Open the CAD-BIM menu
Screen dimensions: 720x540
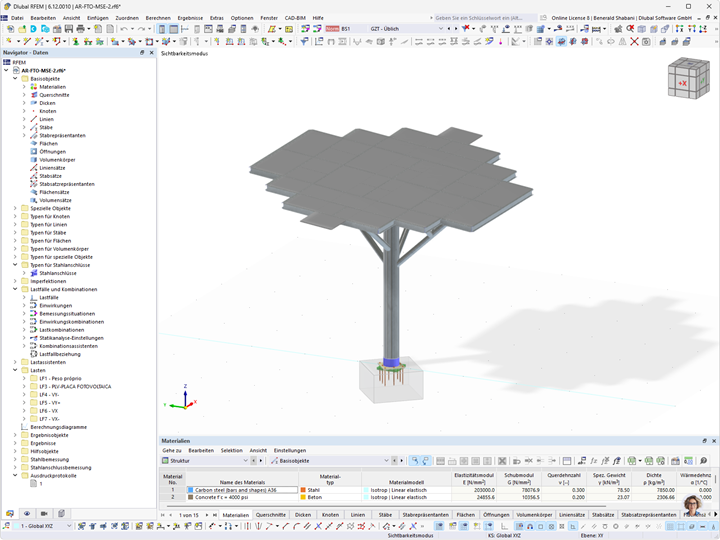coord(295,18)
